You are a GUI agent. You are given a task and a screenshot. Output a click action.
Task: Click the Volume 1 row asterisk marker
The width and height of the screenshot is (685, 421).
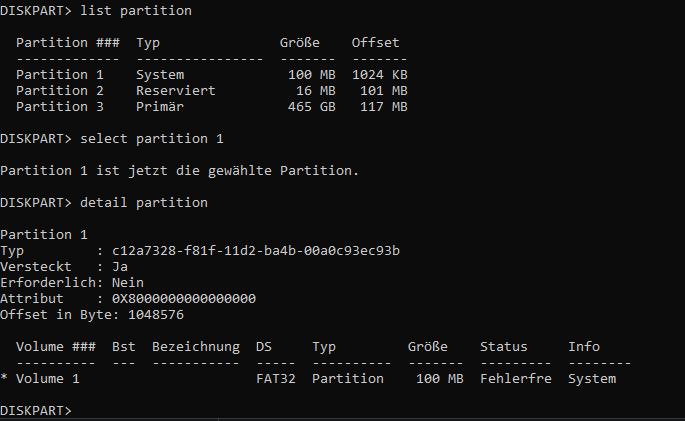5,379
